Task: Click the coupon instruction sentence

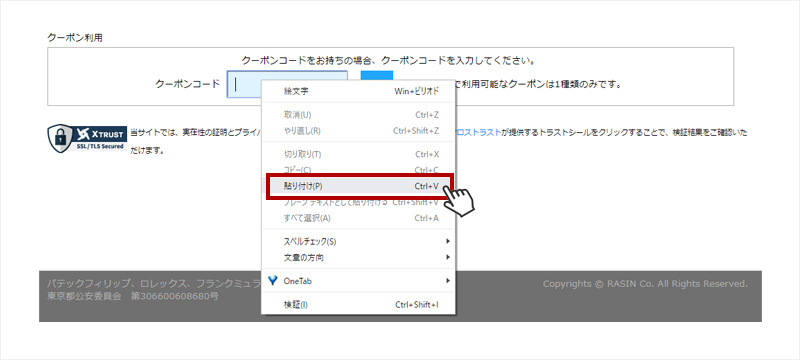Action: click(x=388, y=61)
